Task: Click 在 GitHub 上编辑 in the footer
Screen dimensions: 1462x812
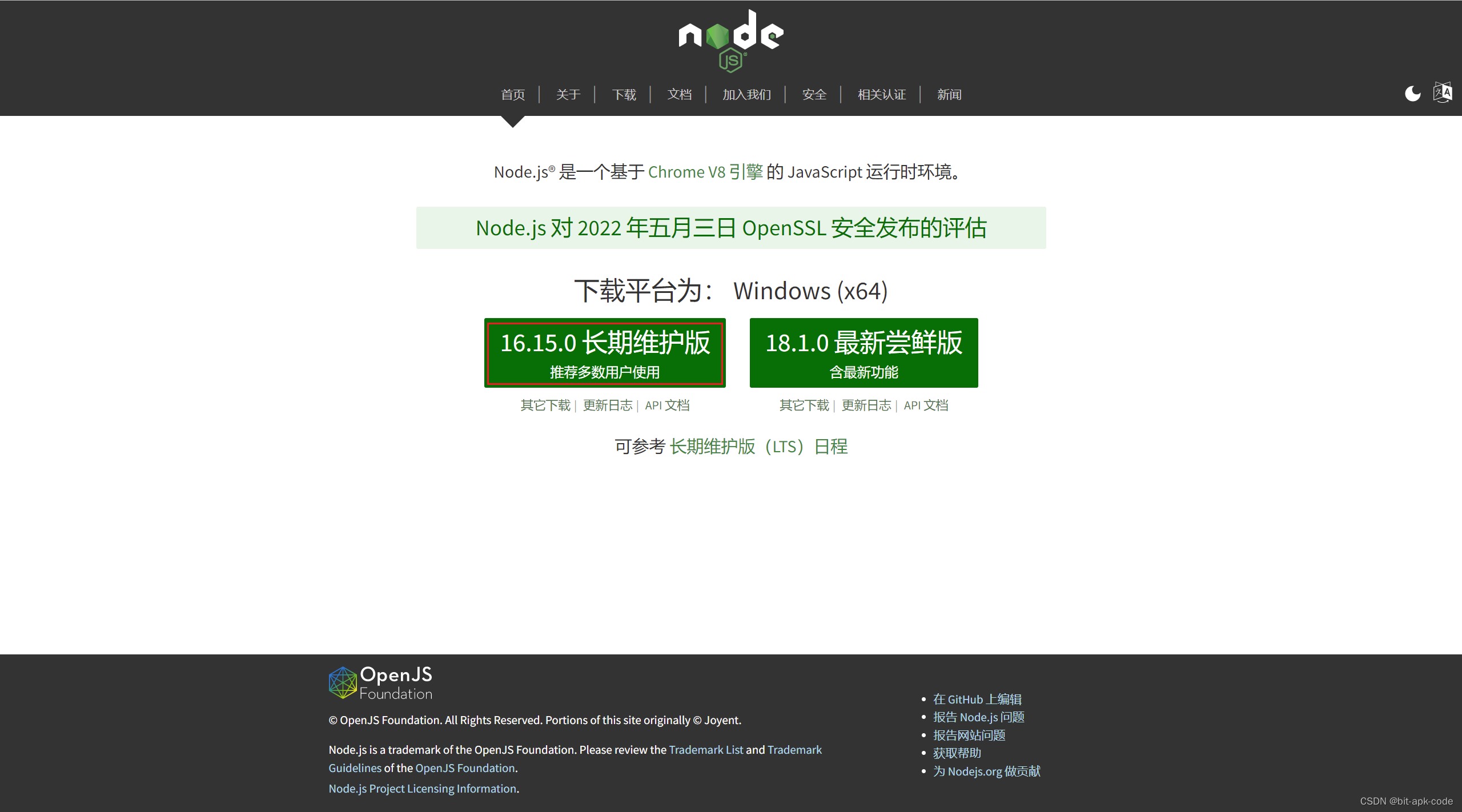Action: [977, 700]
